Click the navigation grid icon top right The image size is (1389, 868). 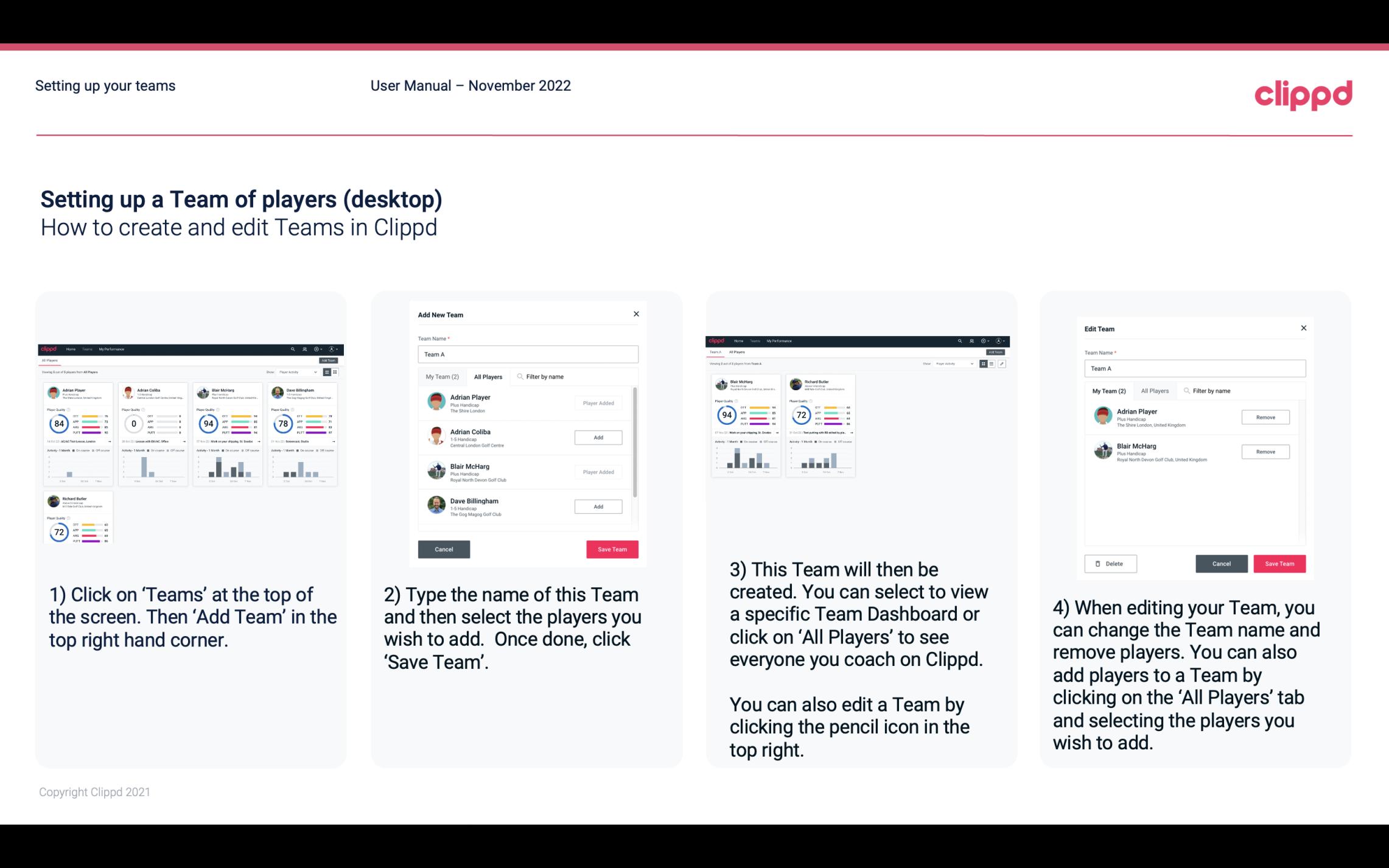[x=983, y=365]
